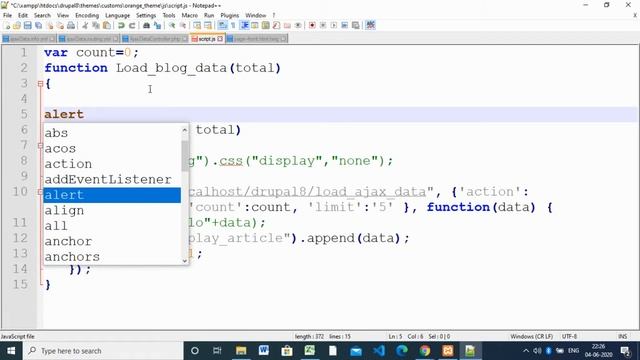
Task: Toggle synchronize vertical scrolling
Action: [x=197, y=25]
